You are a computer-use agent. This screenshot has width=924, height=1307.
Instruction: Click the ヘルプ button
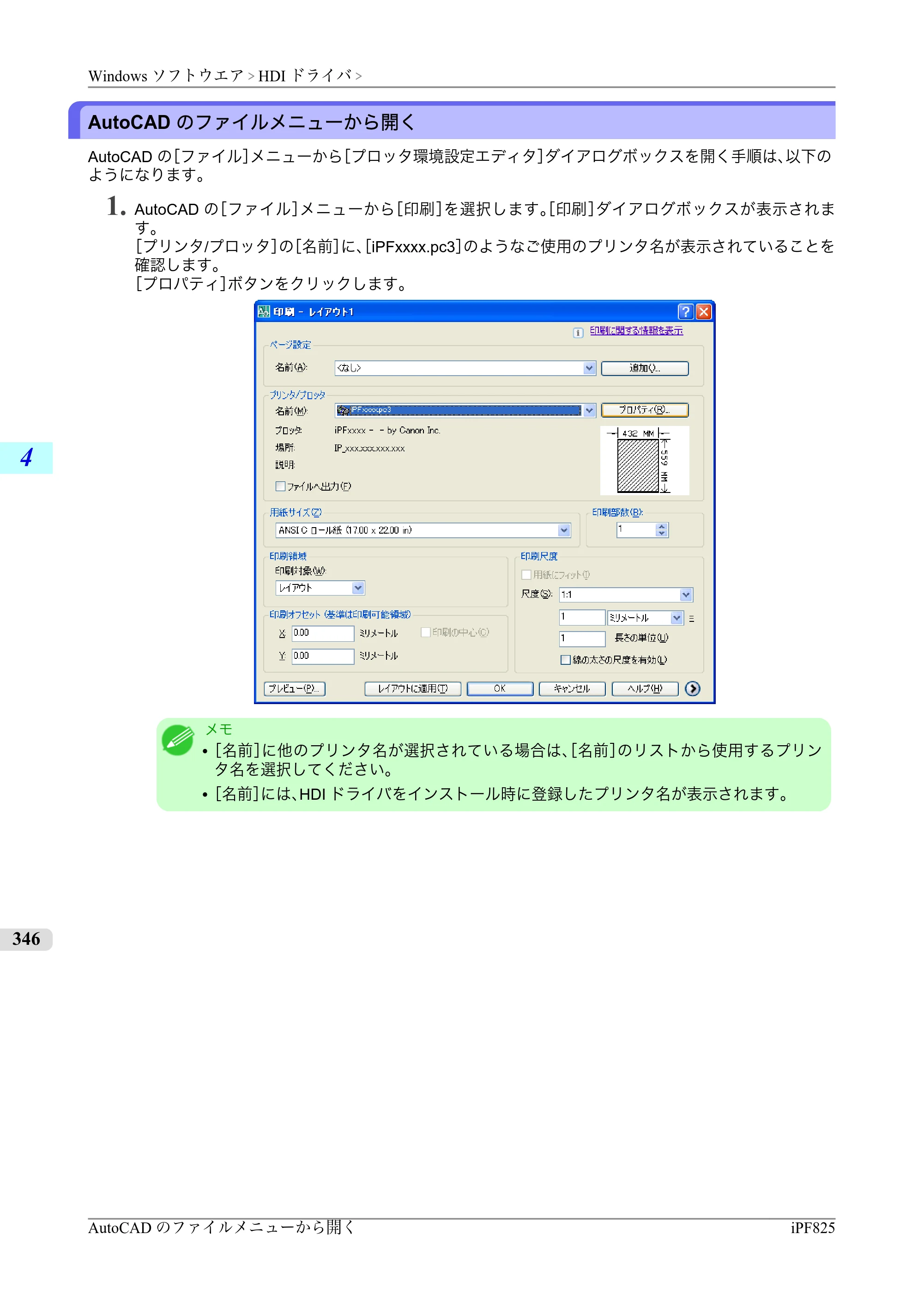point(645,689)
